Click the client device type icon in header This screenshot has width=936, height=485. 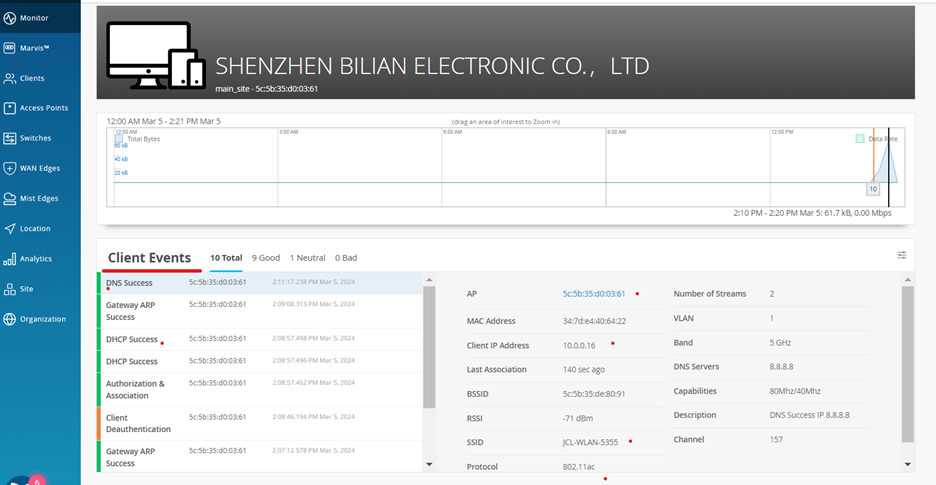pos(156,56)
